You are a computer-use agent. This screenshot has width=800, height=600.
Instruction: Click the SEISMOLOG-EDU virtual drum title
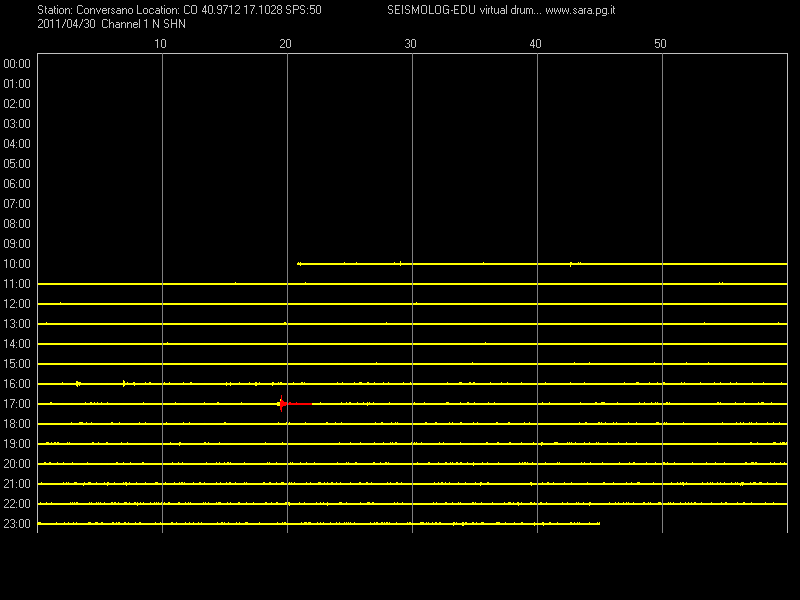[463, 10]
